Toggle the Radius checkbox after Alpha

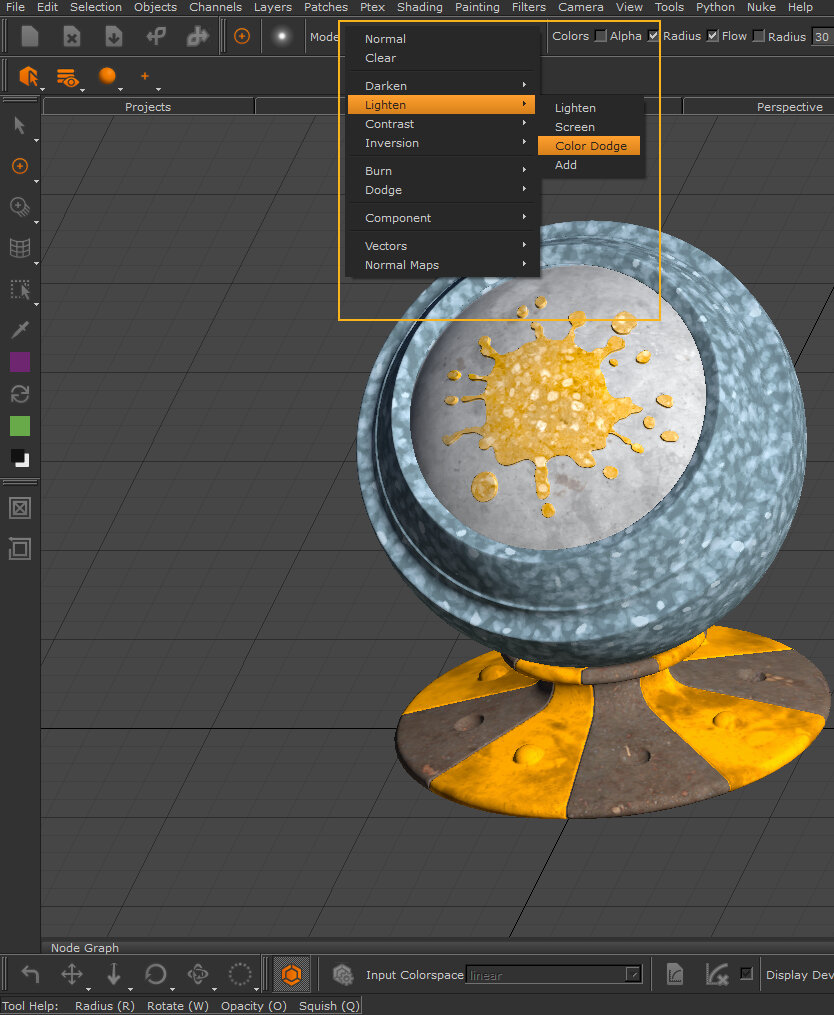[x=653, y=36]
